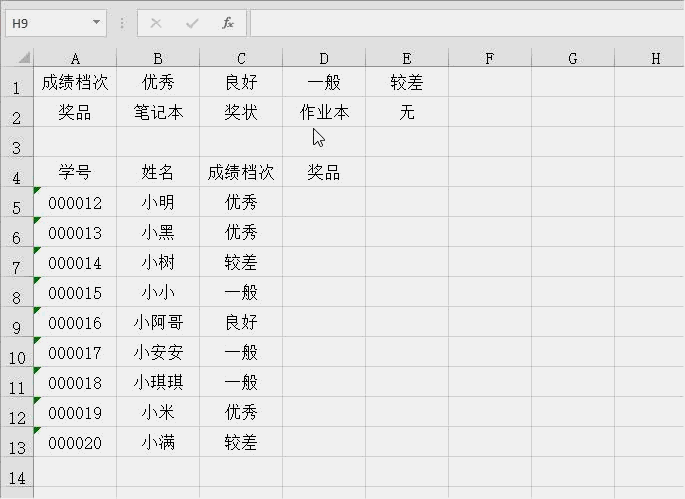
Task: Select row 4 header
Action: (17, 173)
